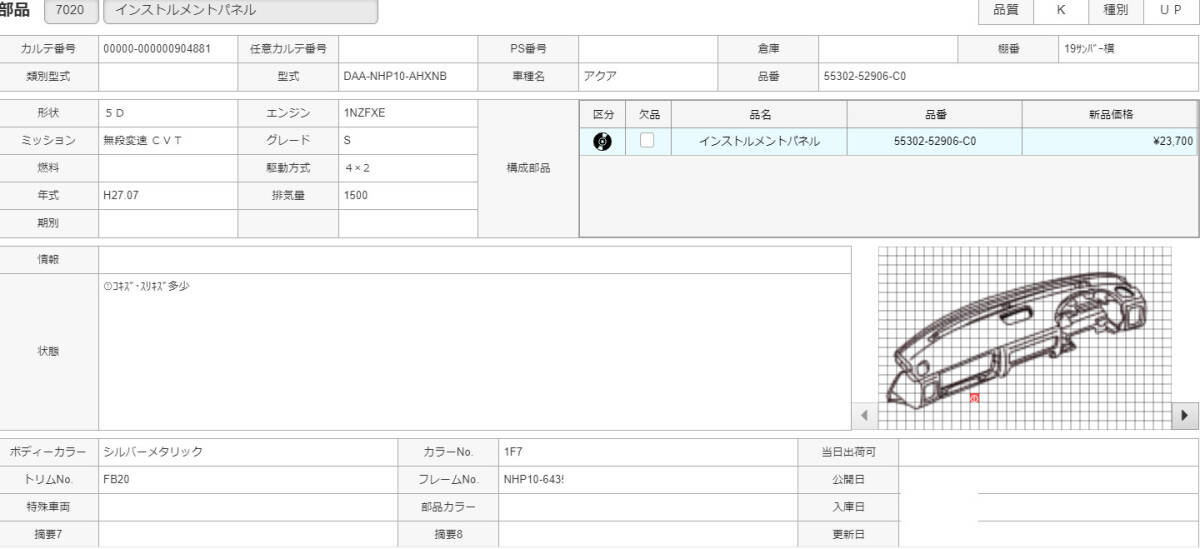This screenshot has width=1200, height=549.
Task: Click the right arrow of diagram scrollbar
Action: 1185,414
